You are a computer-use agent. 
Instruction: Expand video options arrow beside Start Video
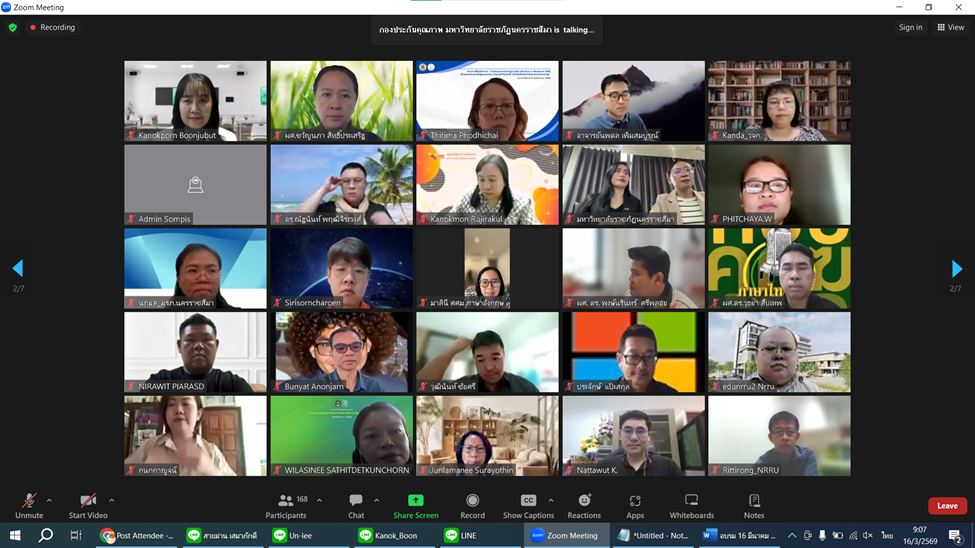click(111, 500)
